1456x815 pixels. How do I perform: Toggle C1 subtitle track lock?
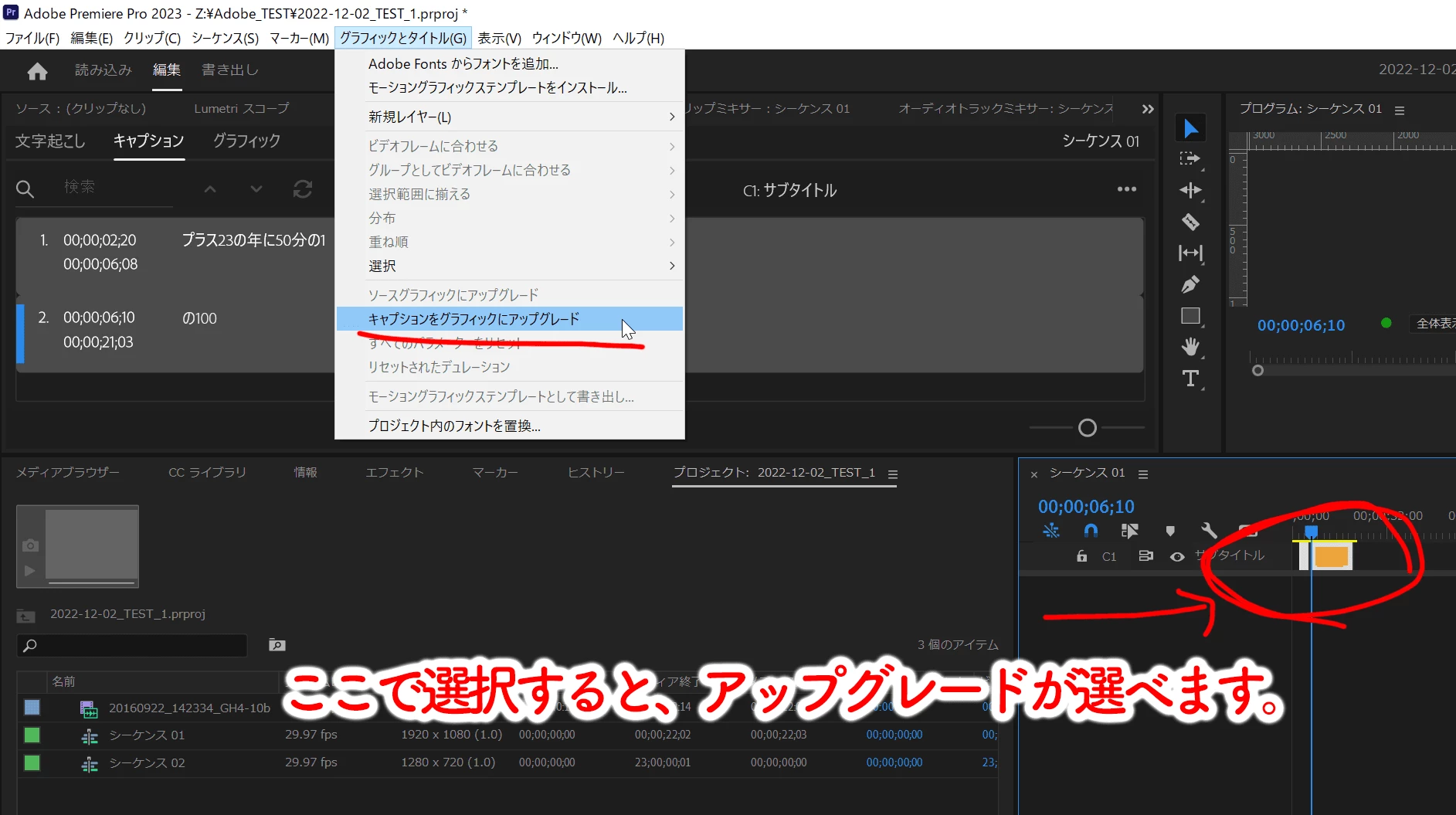[x=1082, y=556]
